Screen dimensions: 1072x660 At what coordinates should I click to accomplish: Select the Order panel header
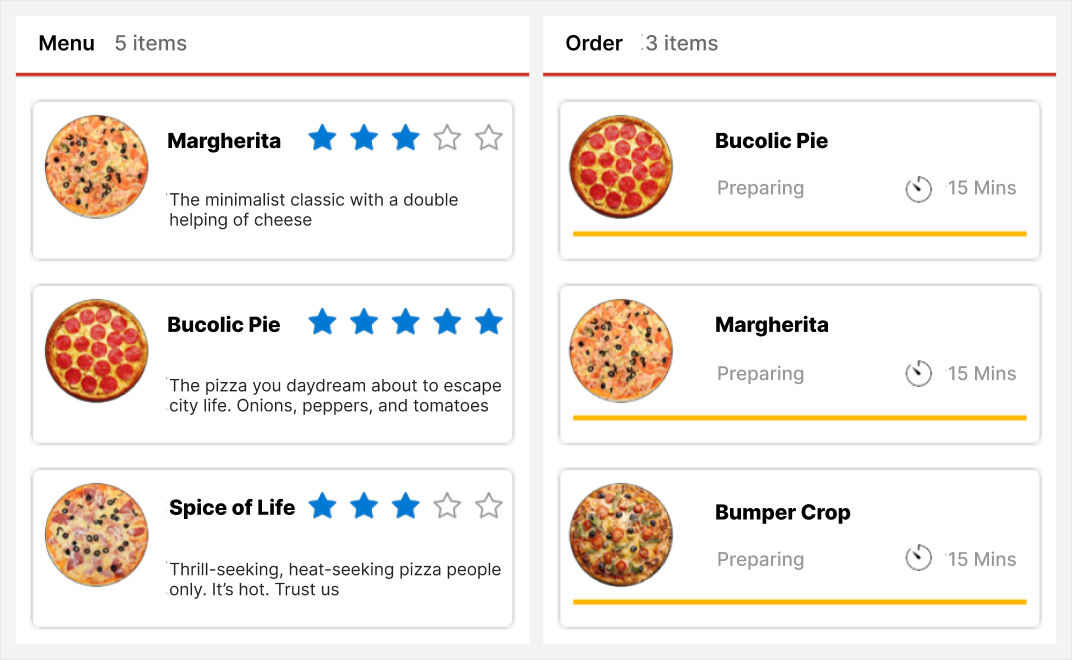(x=594, y=43)
